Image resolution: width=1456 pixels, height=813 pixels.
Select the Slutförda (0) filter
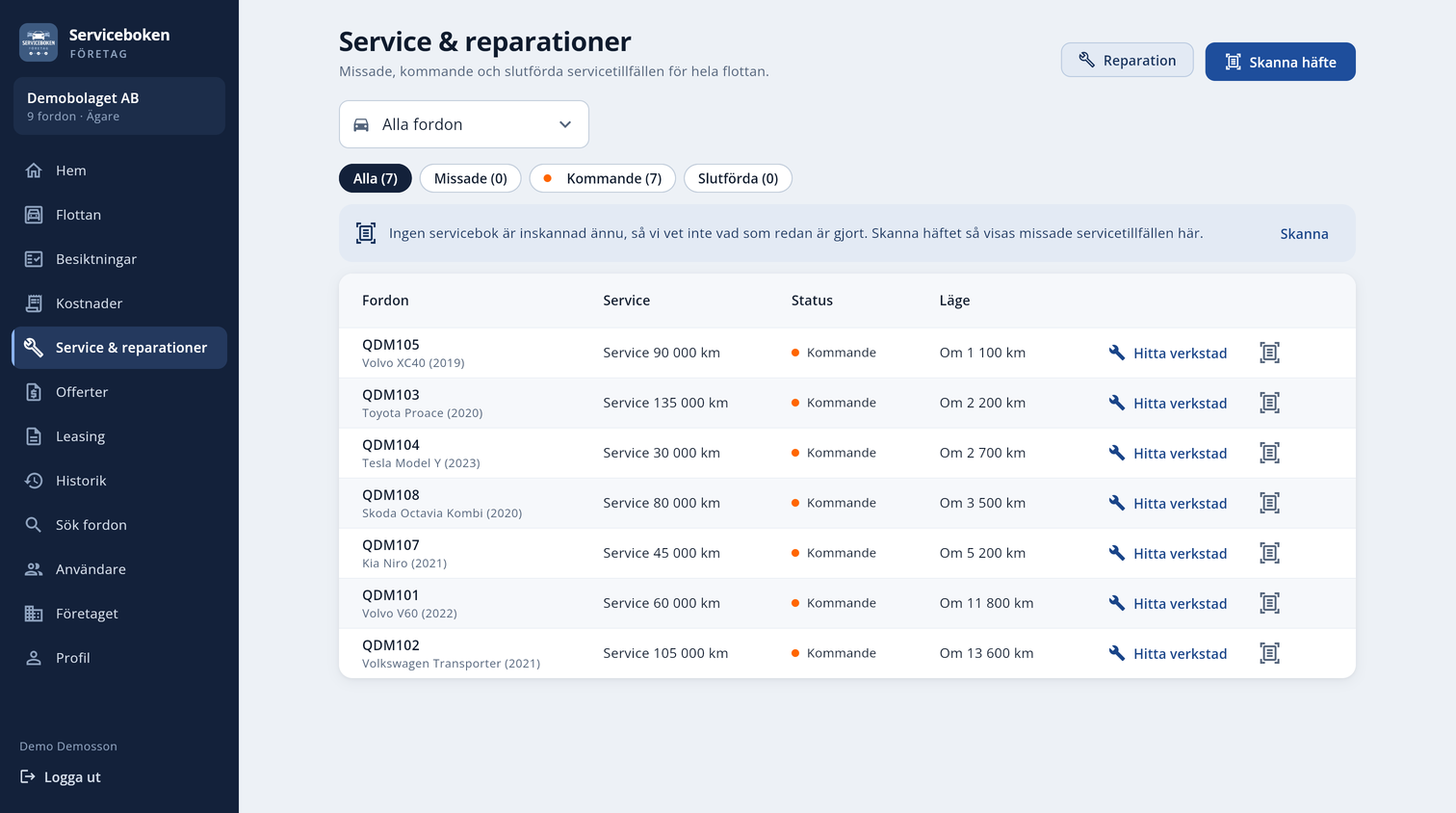[x=738, y=178]
